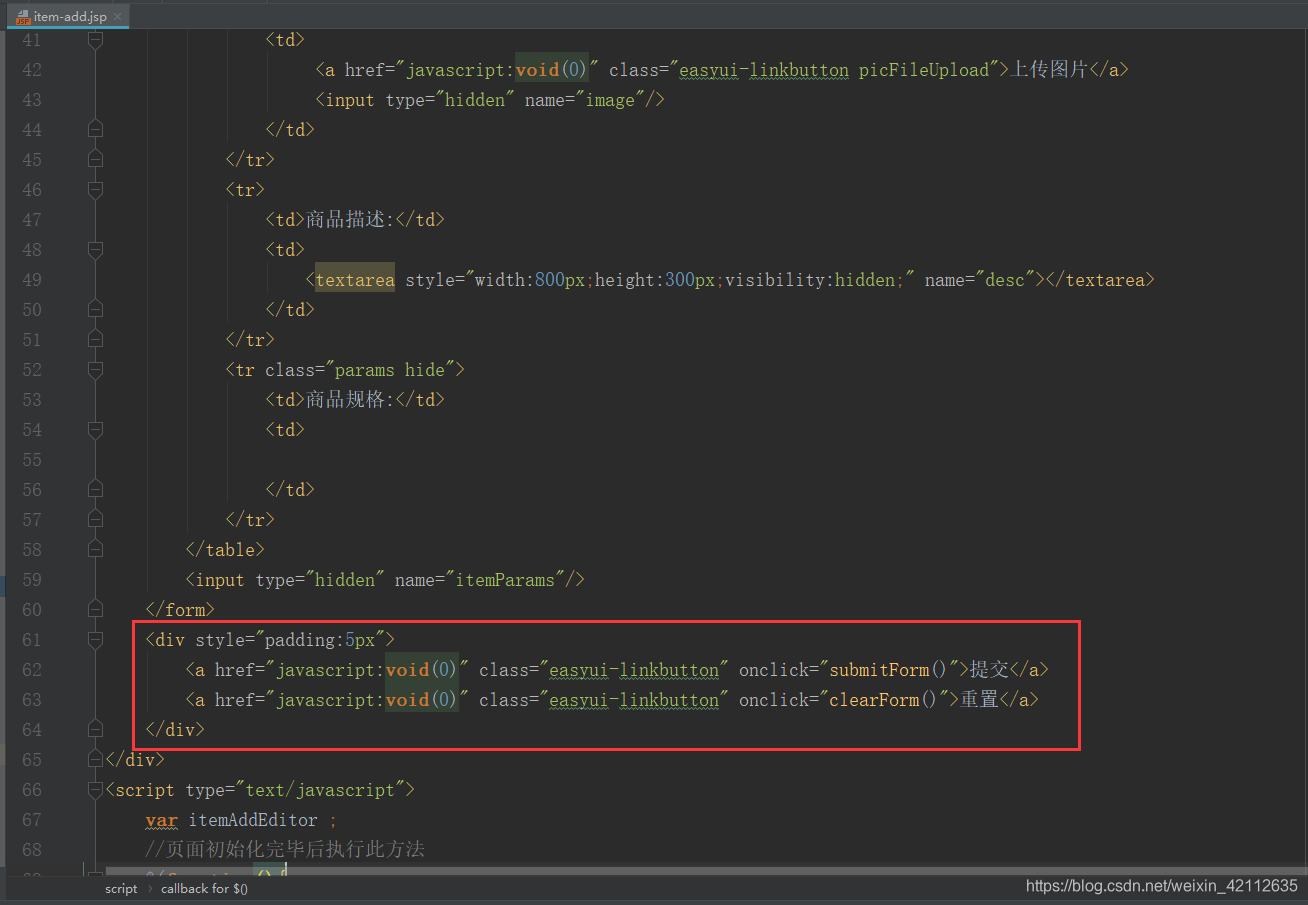Click the closing </form> tag on line 60
The width and height of the screenshot is (1308, 905).
[x=180, y=610]
